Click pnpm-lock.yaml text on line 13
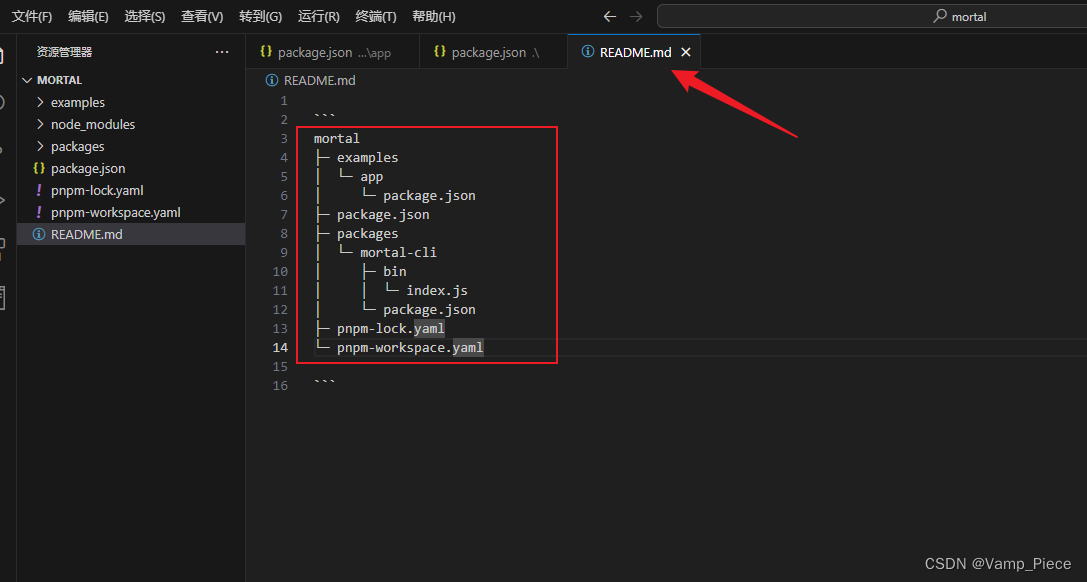Screen dimensions: 1087x582 click(x=391, y=328)
